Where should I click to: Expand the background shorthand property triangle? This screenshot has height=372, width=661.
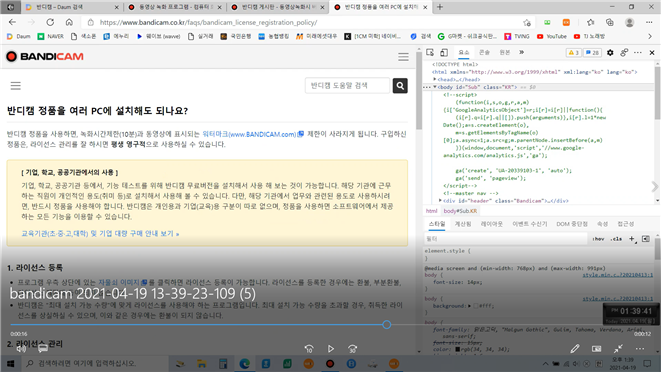(x=469, y=306)
